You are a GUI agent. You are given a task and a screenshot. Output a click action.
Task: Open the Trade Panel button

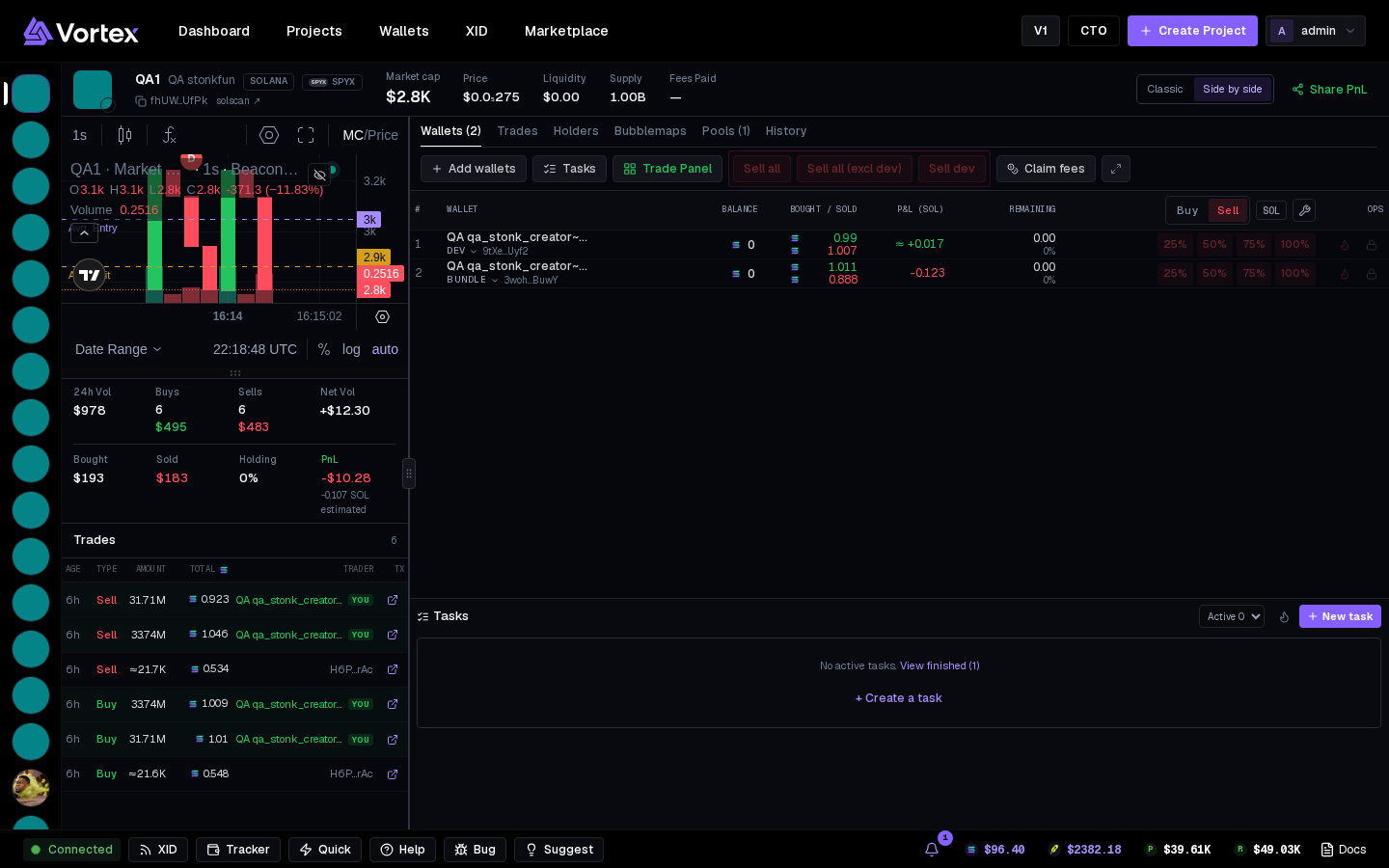667,169
